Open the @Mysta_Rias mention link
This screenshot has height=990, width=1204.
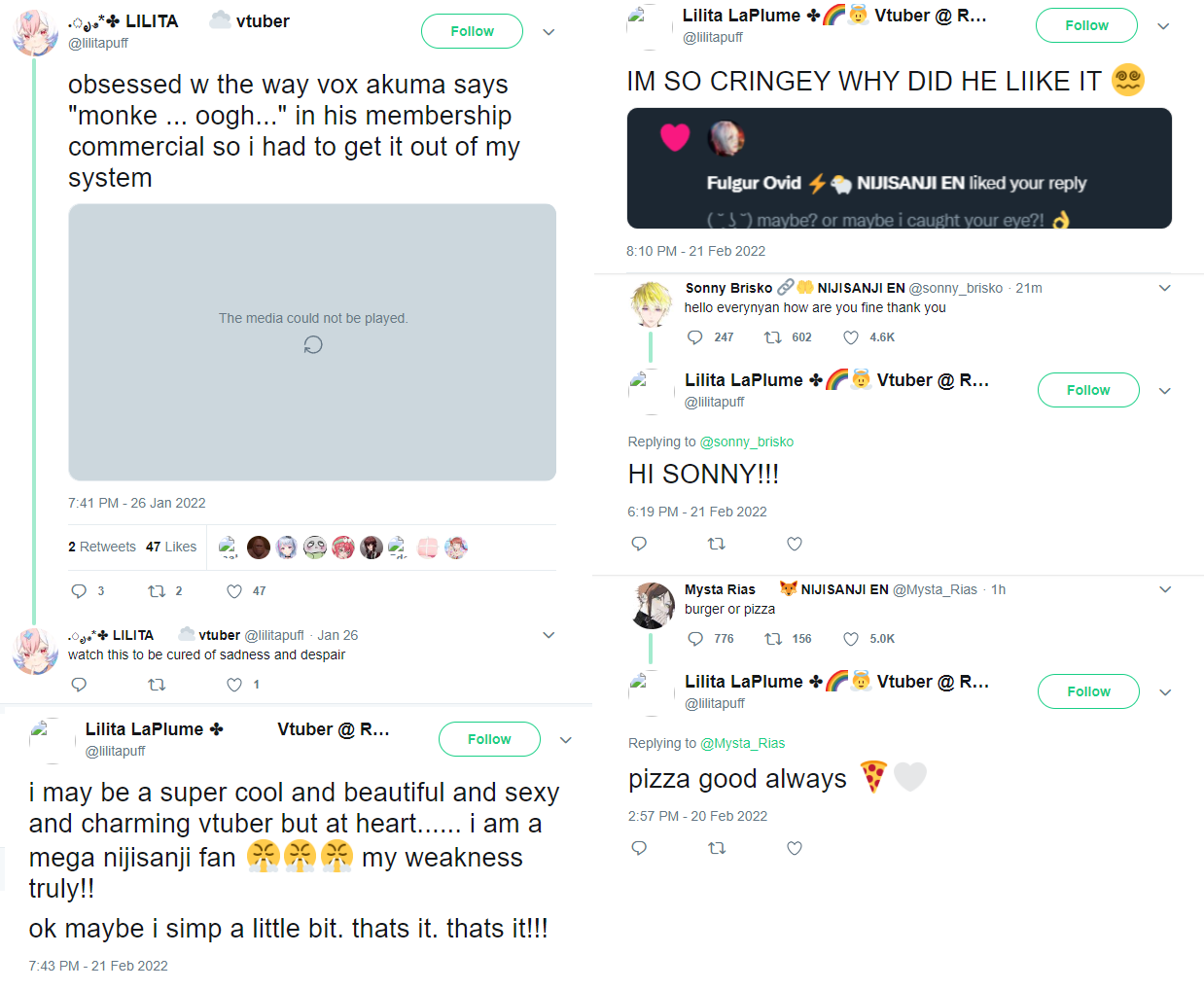[743, 743]
